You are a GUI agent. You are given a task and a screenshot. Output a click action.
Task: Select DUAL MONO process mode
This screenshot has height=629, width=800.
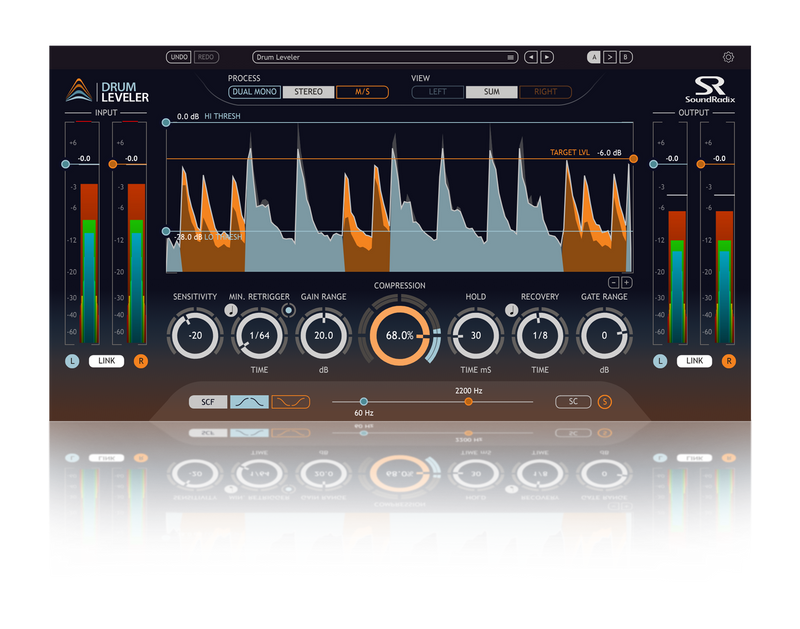255,92
